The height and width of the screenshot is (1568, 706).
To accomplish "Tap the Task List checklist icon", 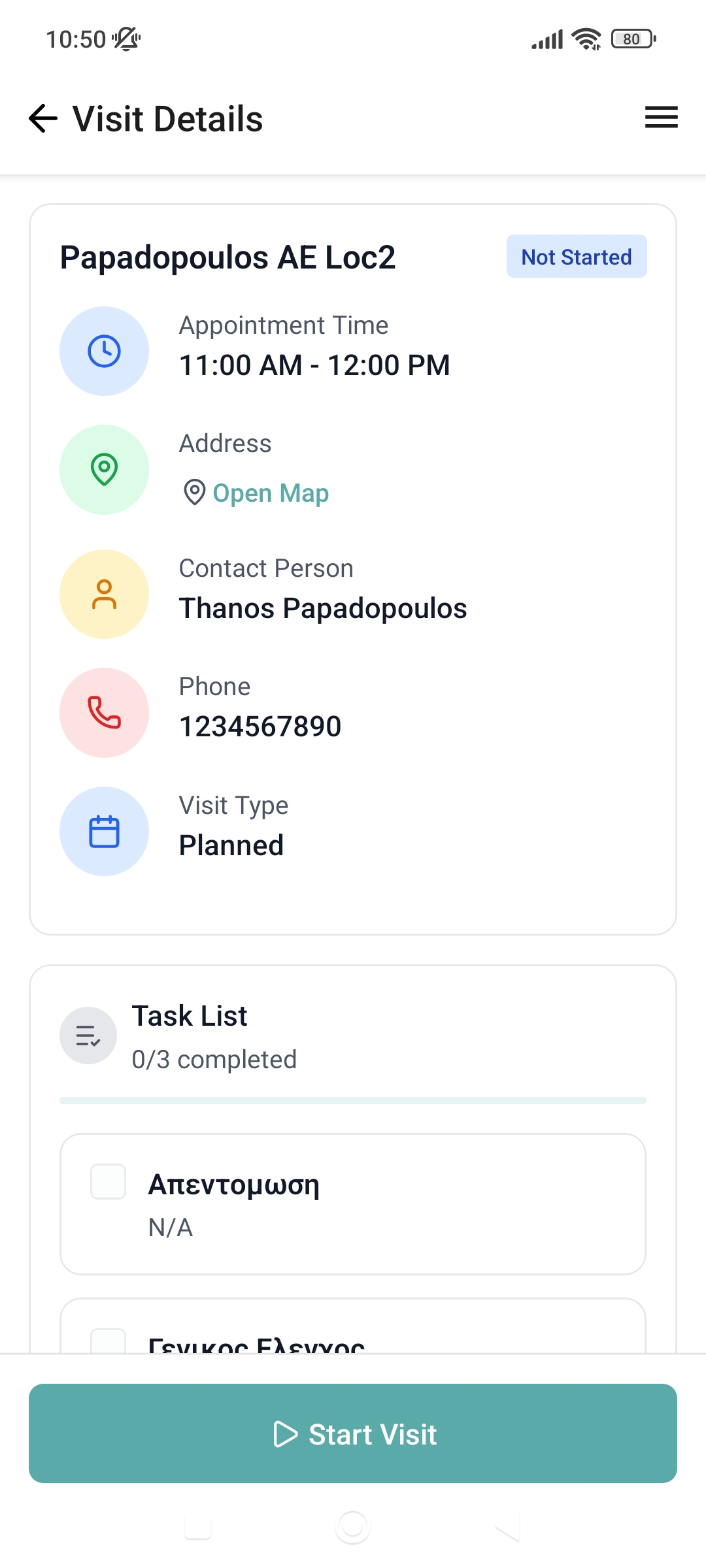I will 88,1036.
